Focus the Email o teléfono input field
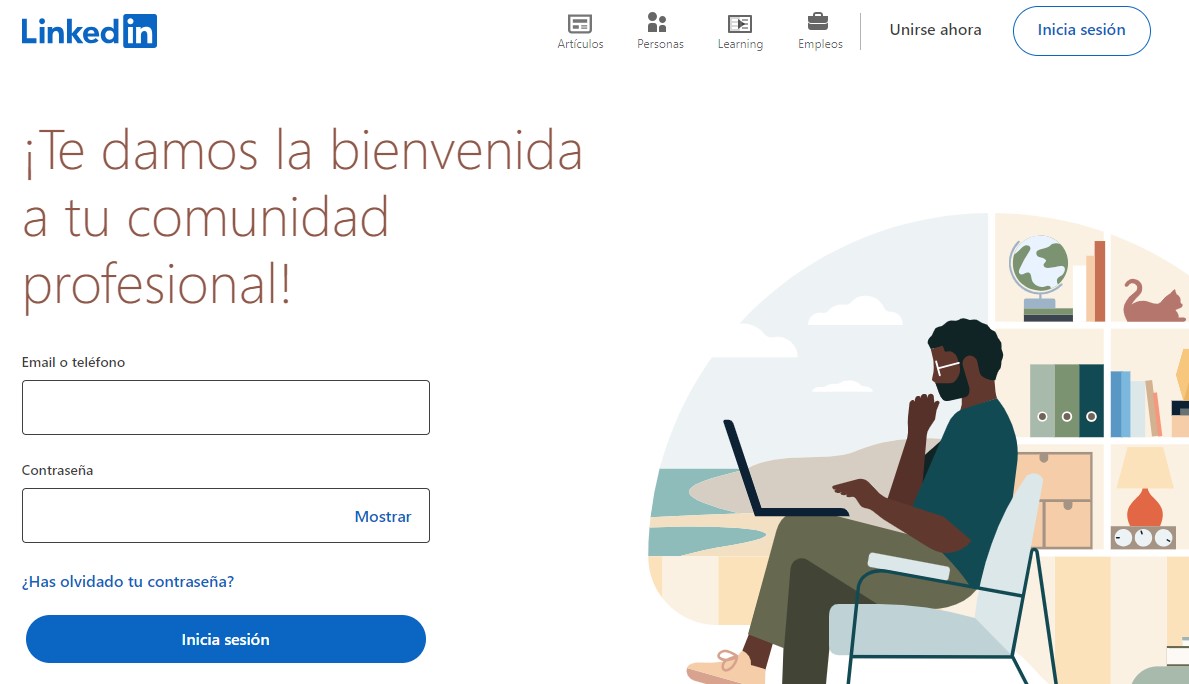Screen dimensions: 1189x684 click(x=225, y=407)
